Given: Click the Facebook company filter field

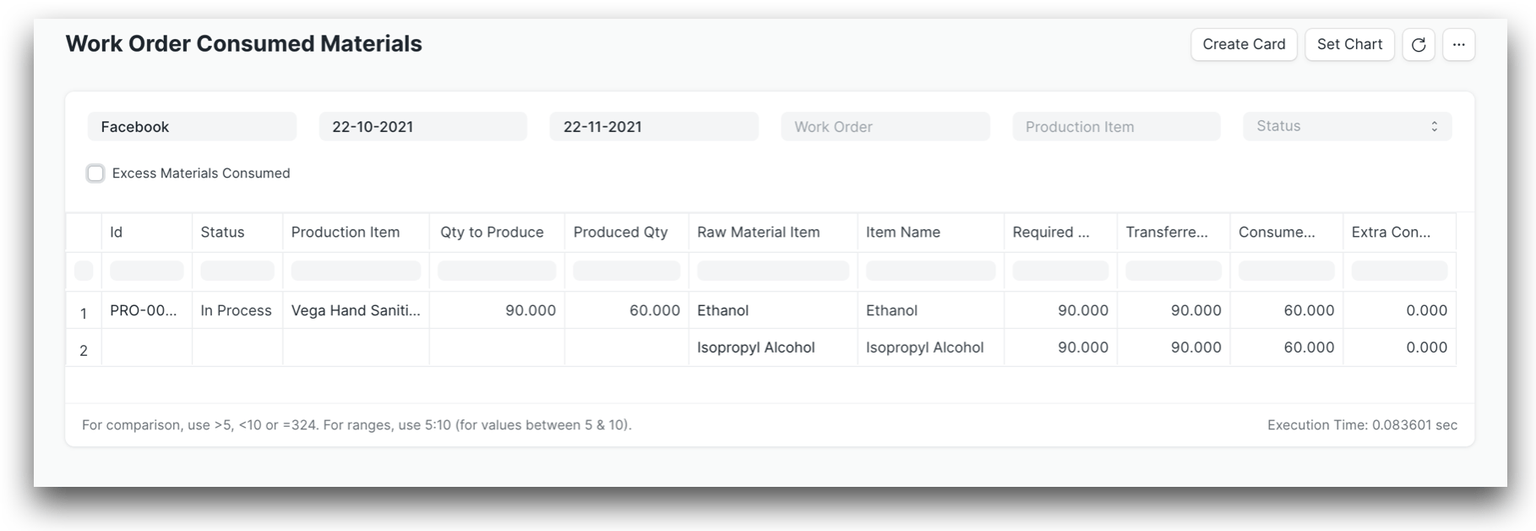Looking at the screenshot, I should (x=192, y=127).
